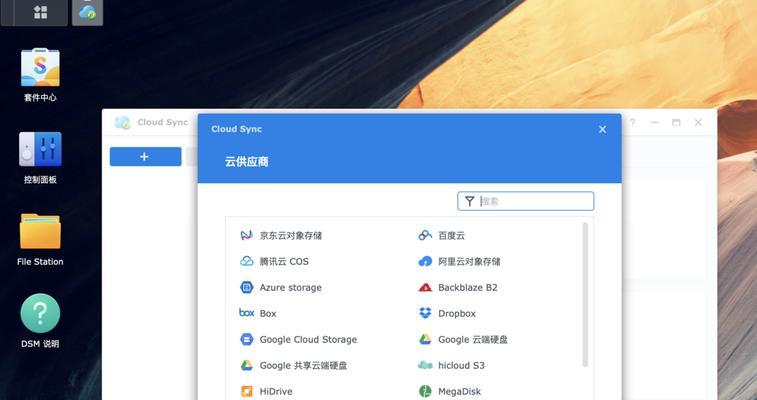The image size is (757, 400).
Task: Click into the 搜索 provider search field
Action: (525, 201)
